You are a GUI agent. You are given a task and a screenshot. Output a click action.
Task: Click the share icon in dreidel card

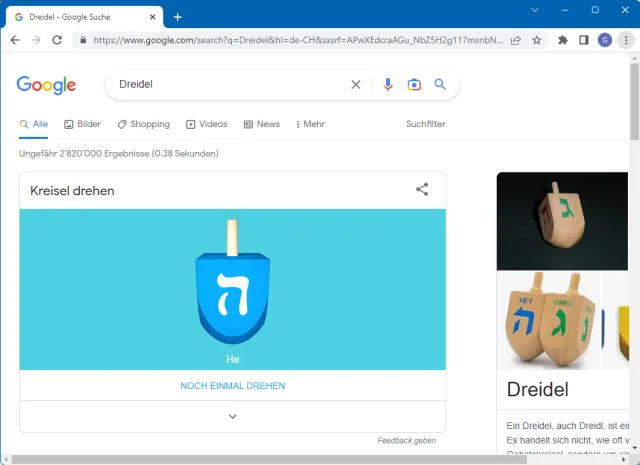pyautogui.click(x=422, y=190)
